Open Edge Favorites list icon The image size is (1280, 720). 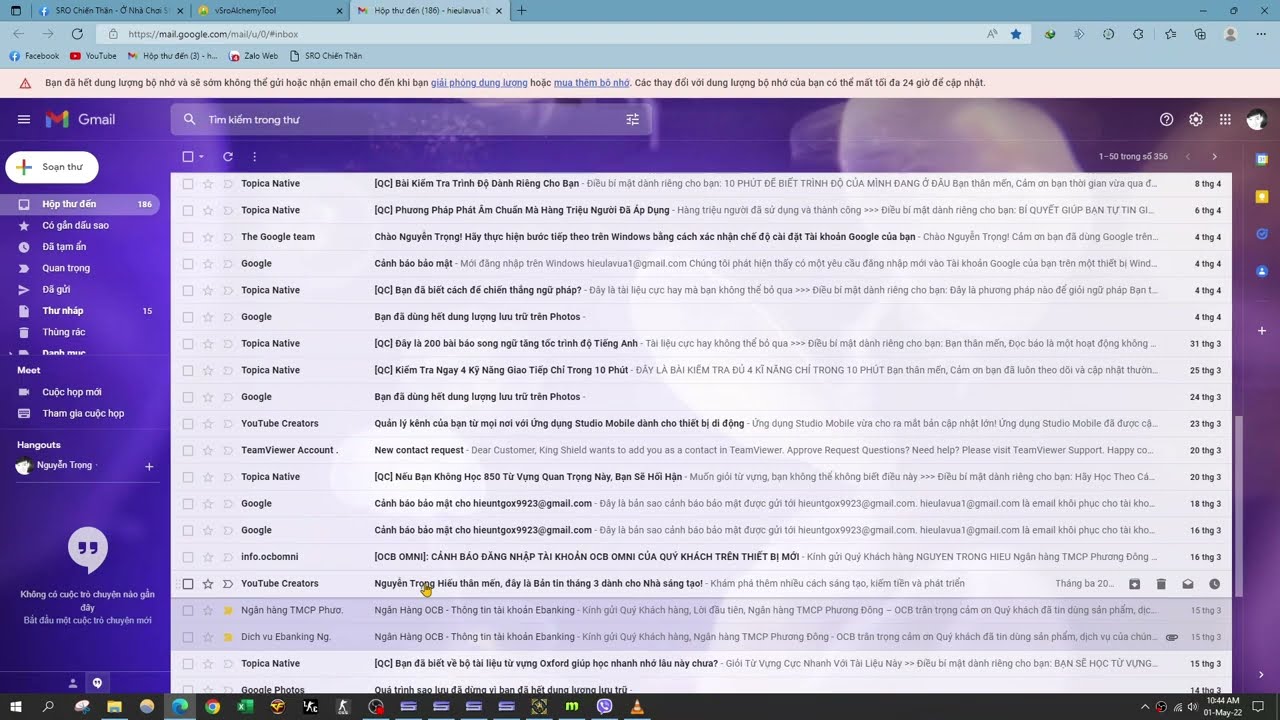[1170, 34]
